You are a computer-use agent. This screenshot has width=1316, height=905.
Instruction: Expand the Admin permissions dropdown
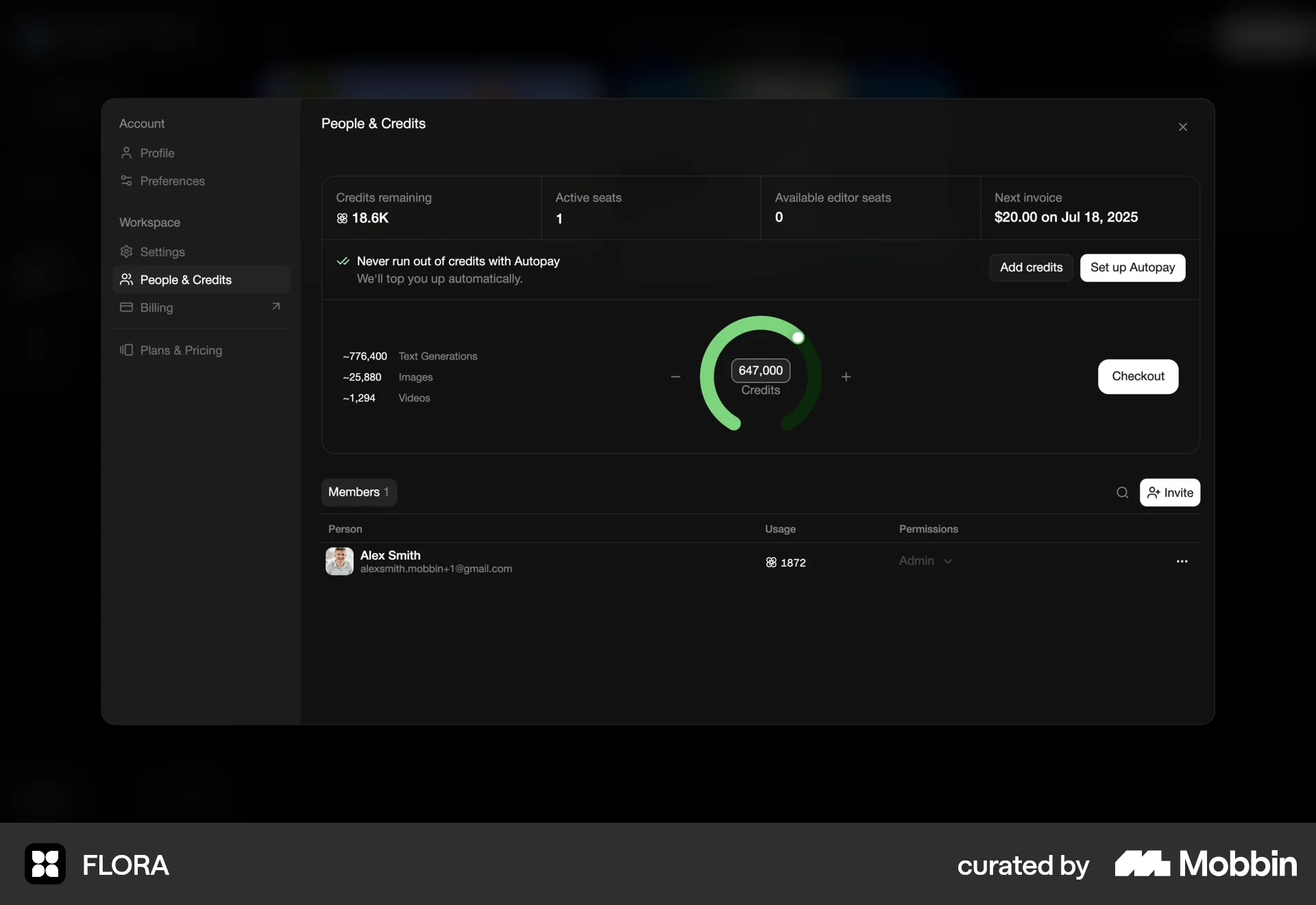point(925,561)
